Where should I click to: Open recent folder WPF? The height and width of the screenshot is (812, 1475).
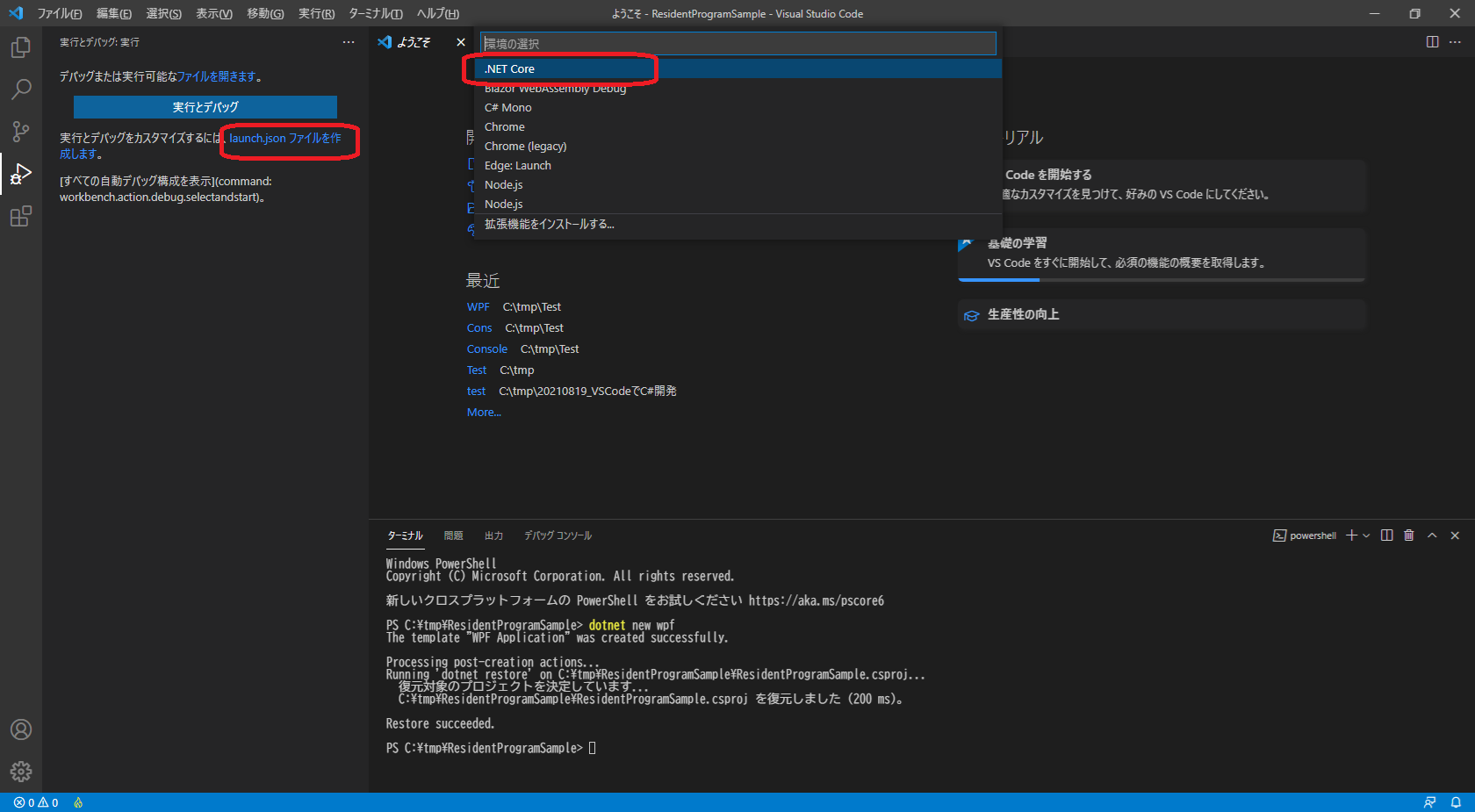click(x=478, y=307)
